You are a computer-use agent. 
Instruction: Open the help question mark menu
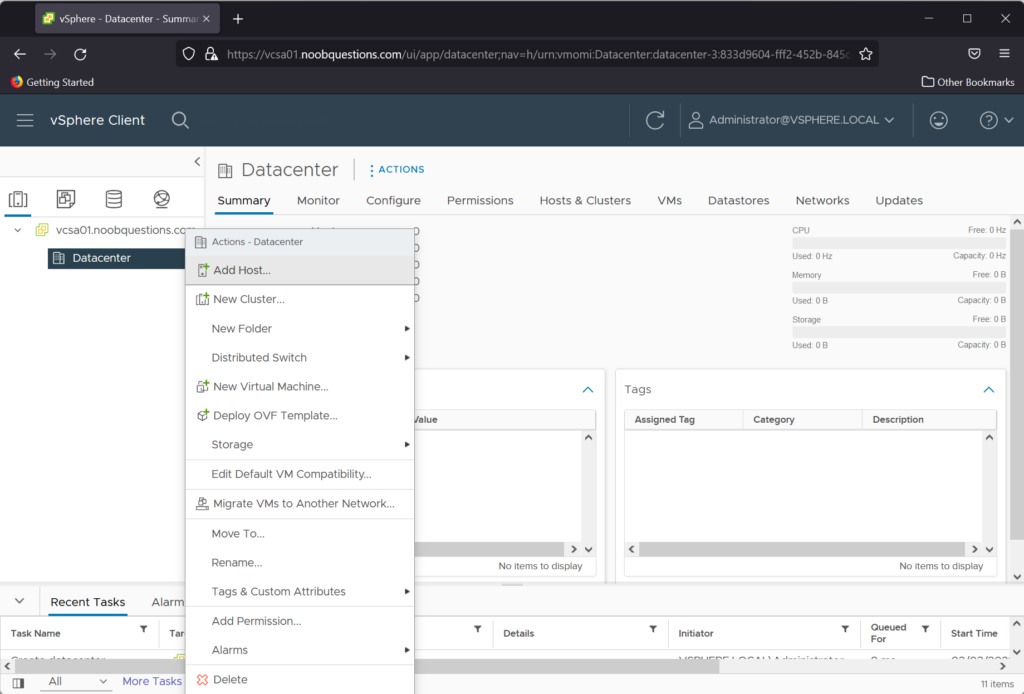point(996,120)
